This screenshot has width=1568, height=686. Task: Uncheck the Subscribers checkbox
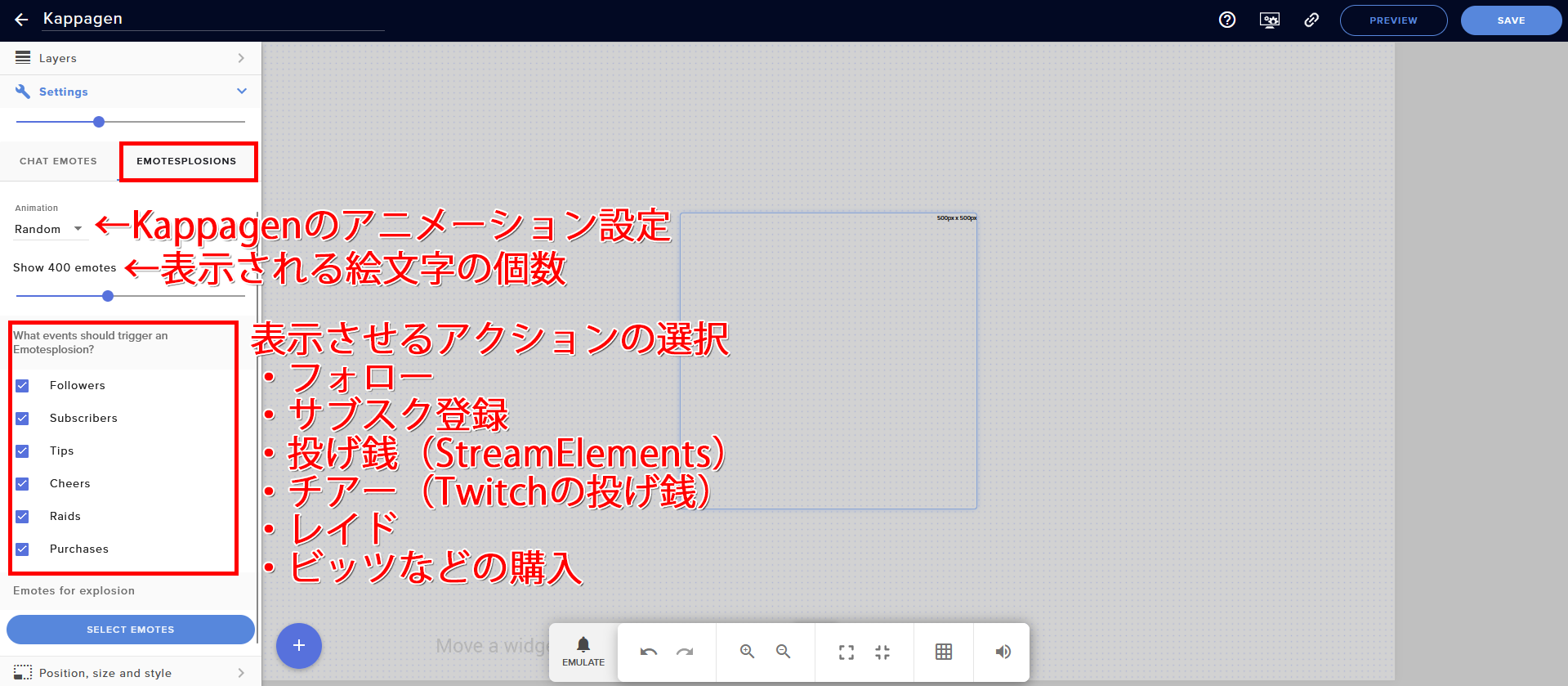[x=22, y=419]
